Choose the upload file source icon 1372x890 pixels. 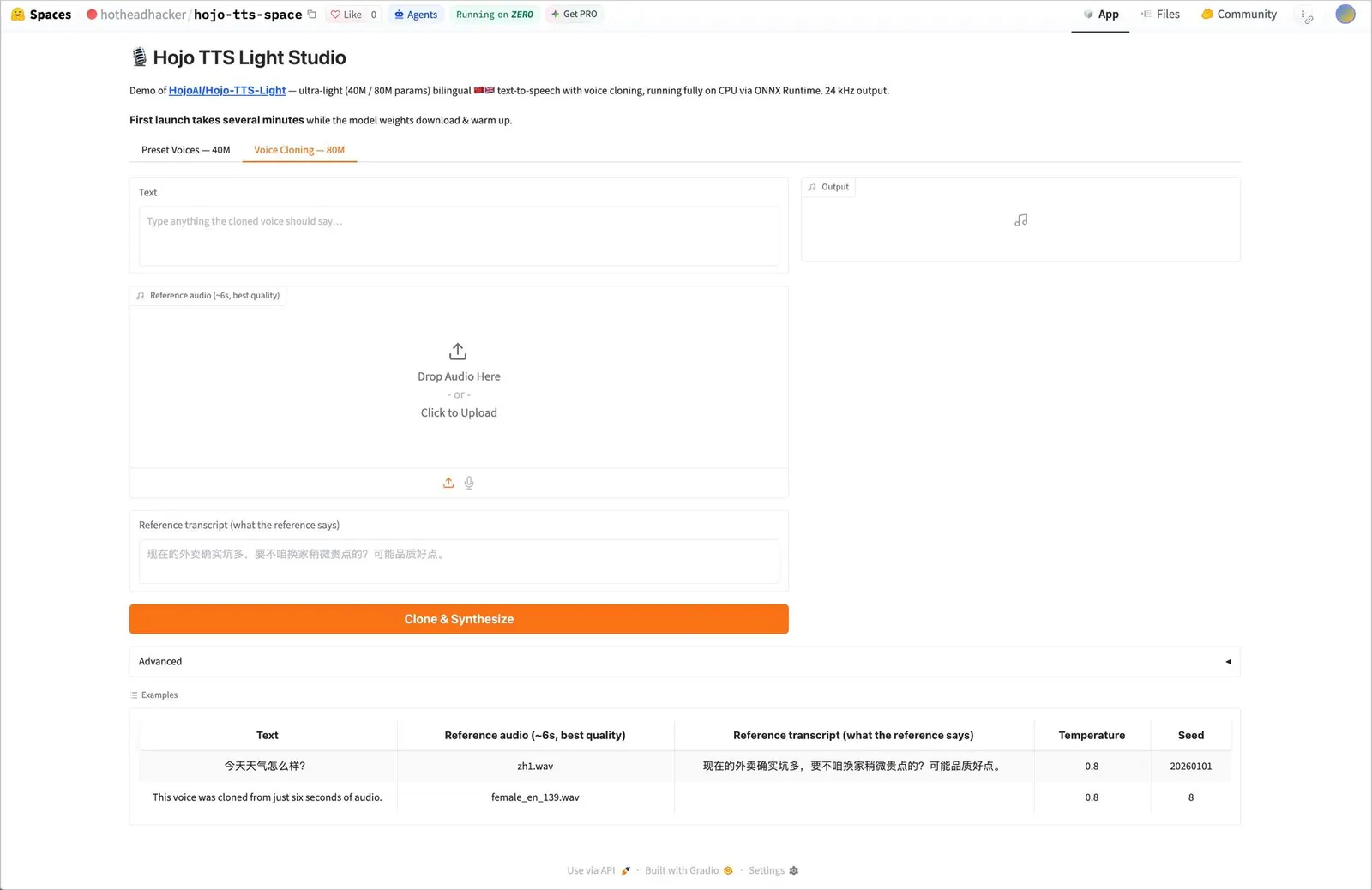(x=448, y=483)
